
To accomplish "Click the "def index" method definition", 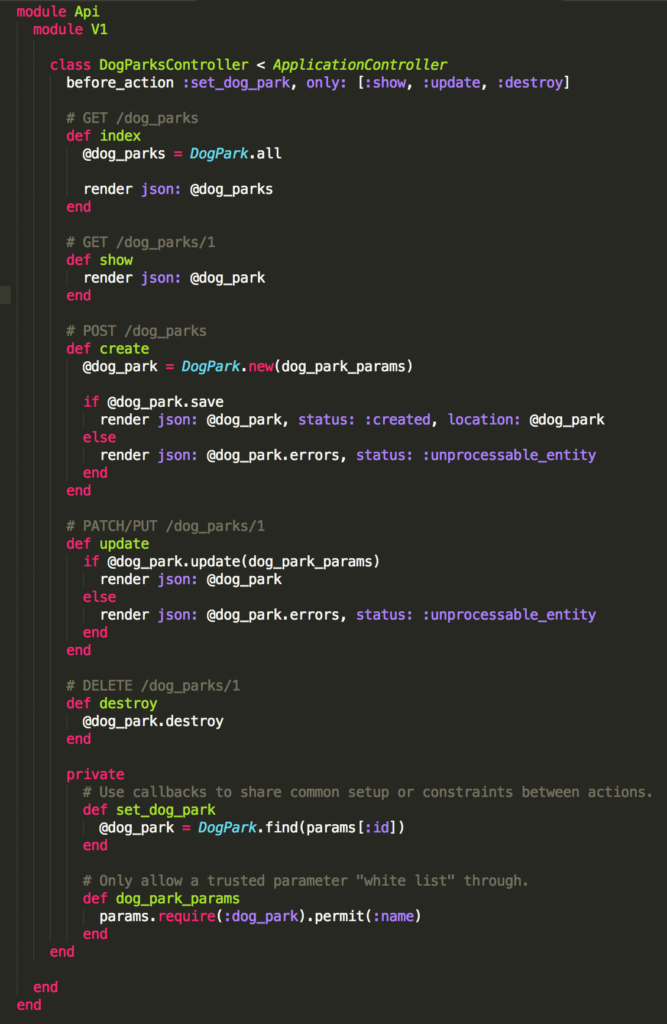I will [103, 136].
